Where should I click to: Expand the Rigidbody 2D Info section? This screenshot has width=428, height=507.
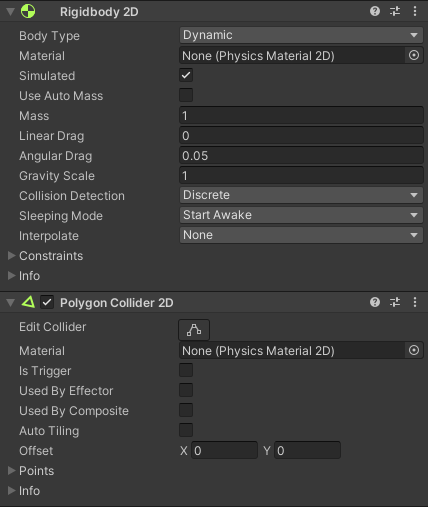[11, 276]
